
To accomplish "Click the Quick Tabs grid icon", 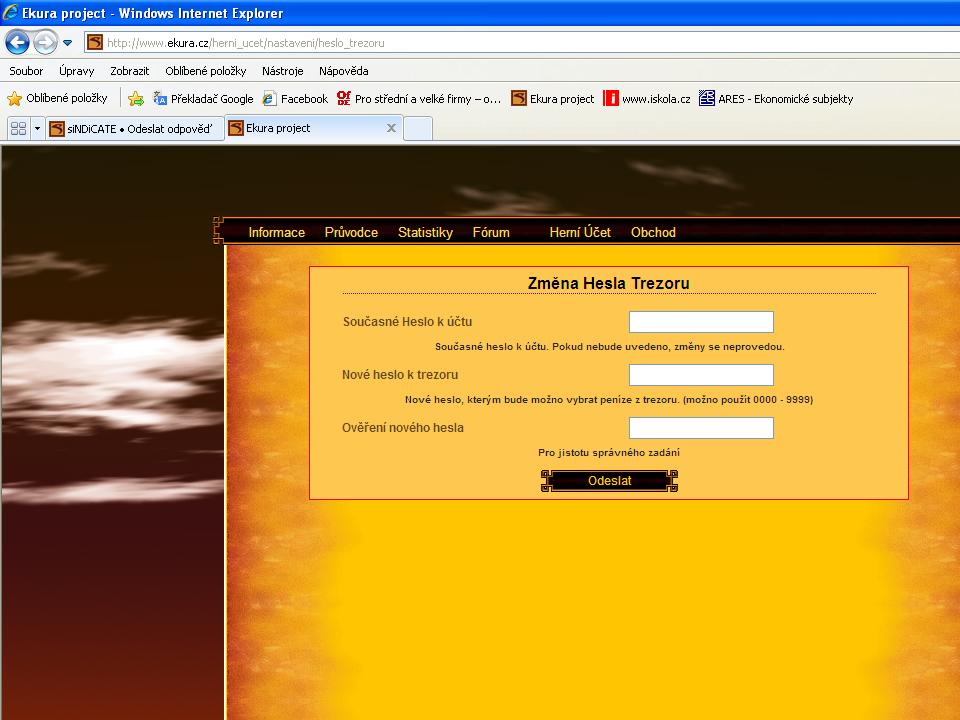I will 18,128.
